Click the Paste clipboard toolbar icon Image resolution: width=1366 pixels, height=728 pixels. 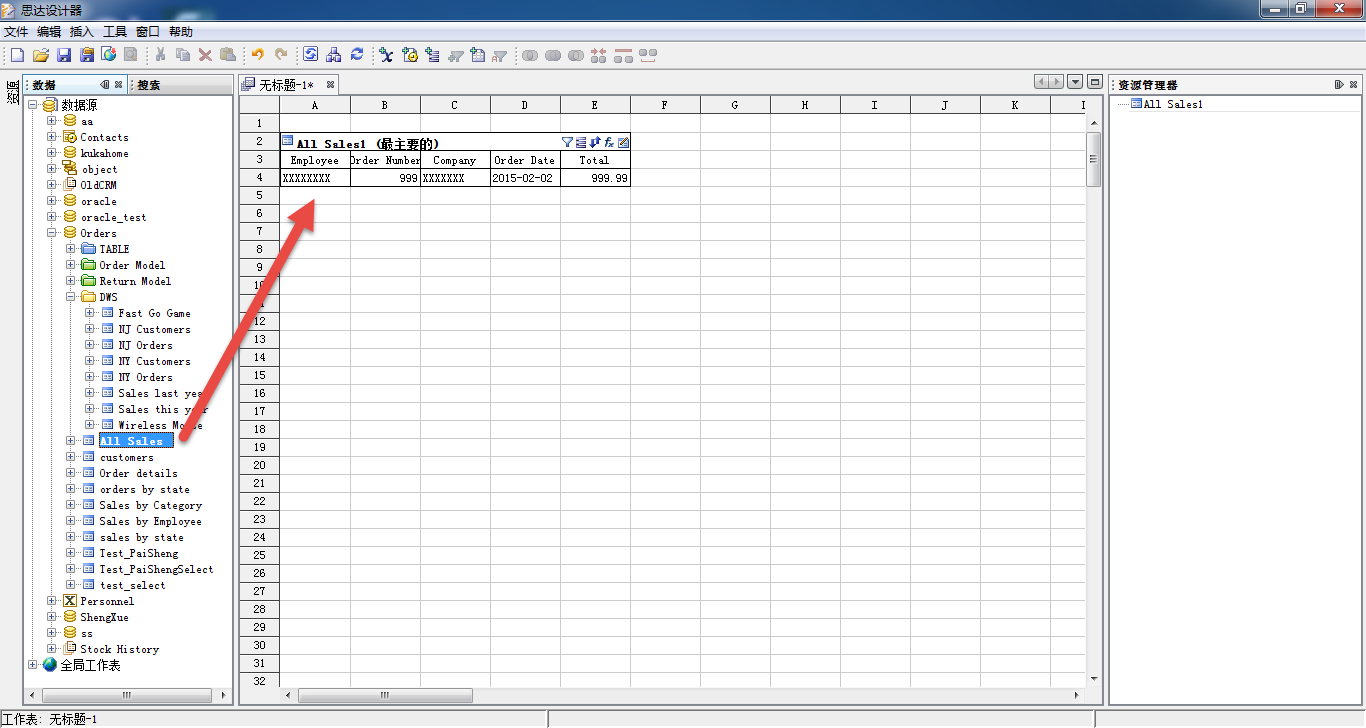coord(228,56)
